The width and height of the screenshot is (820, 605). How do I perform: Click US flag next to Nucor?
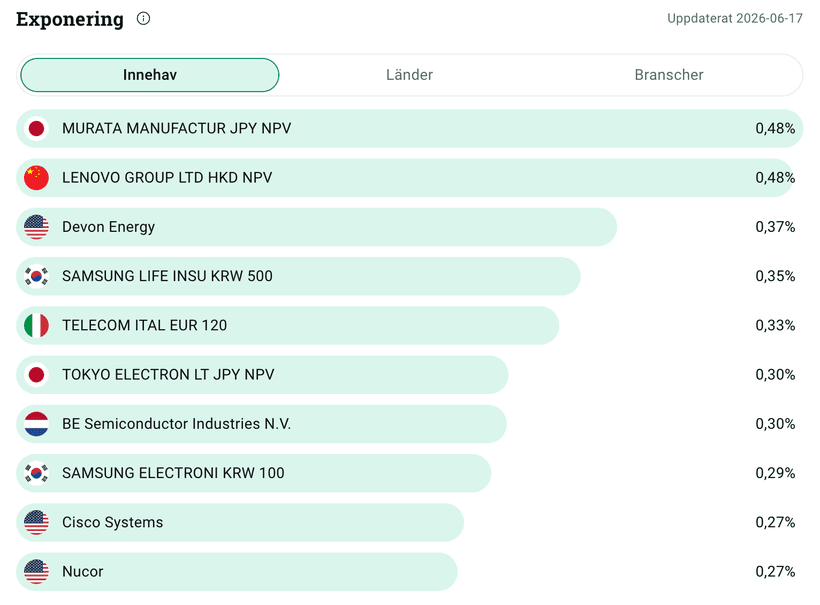37,572
